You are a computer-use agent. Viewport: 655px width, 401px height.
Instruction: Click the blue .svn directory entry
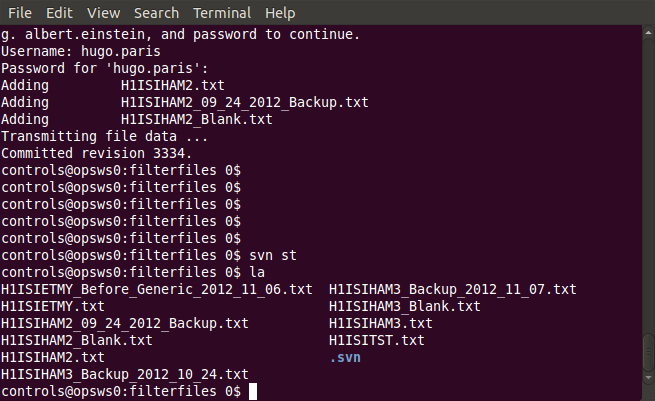(x=345, y=358)
